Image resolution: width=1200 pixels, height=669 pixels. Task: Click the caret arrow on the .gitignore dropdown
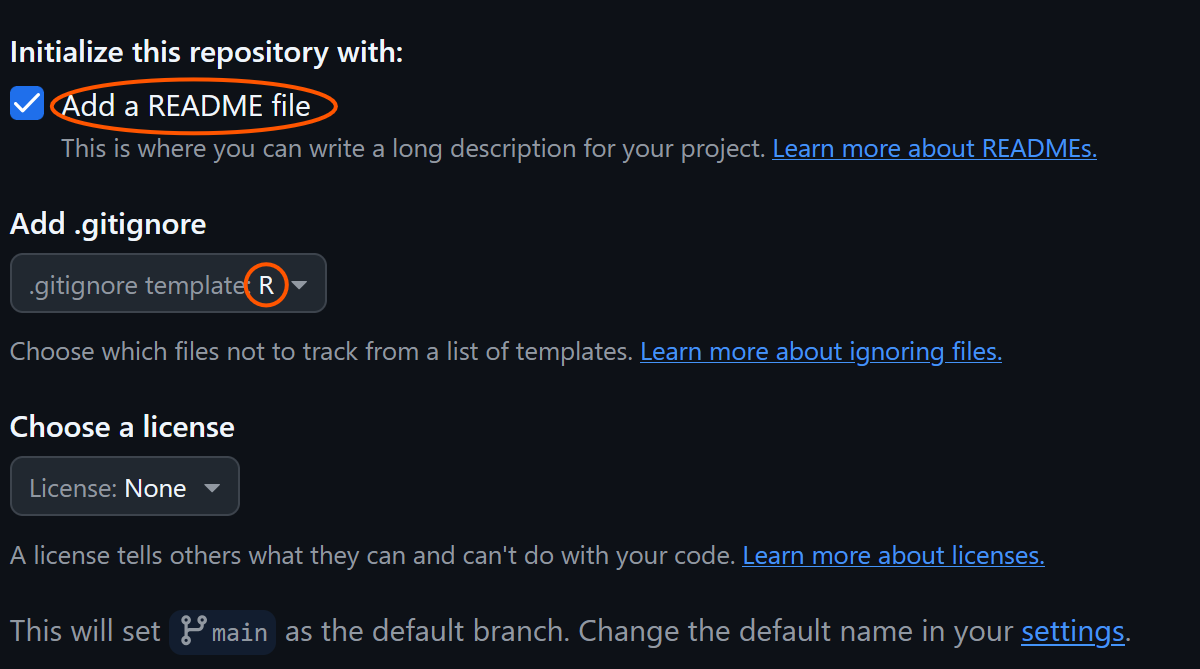tap(299, 285)
